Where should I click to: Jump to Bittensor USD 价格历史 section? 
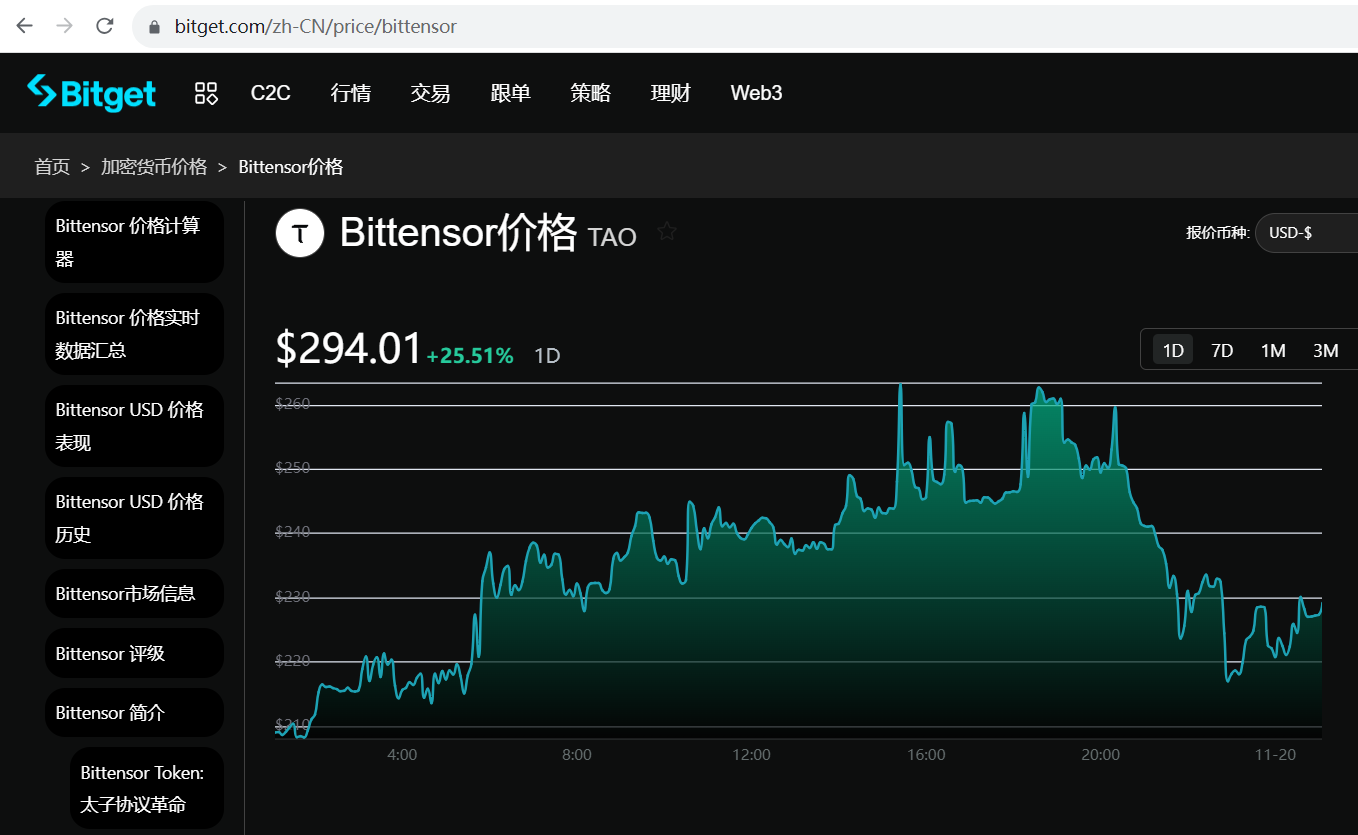(134, 518)
